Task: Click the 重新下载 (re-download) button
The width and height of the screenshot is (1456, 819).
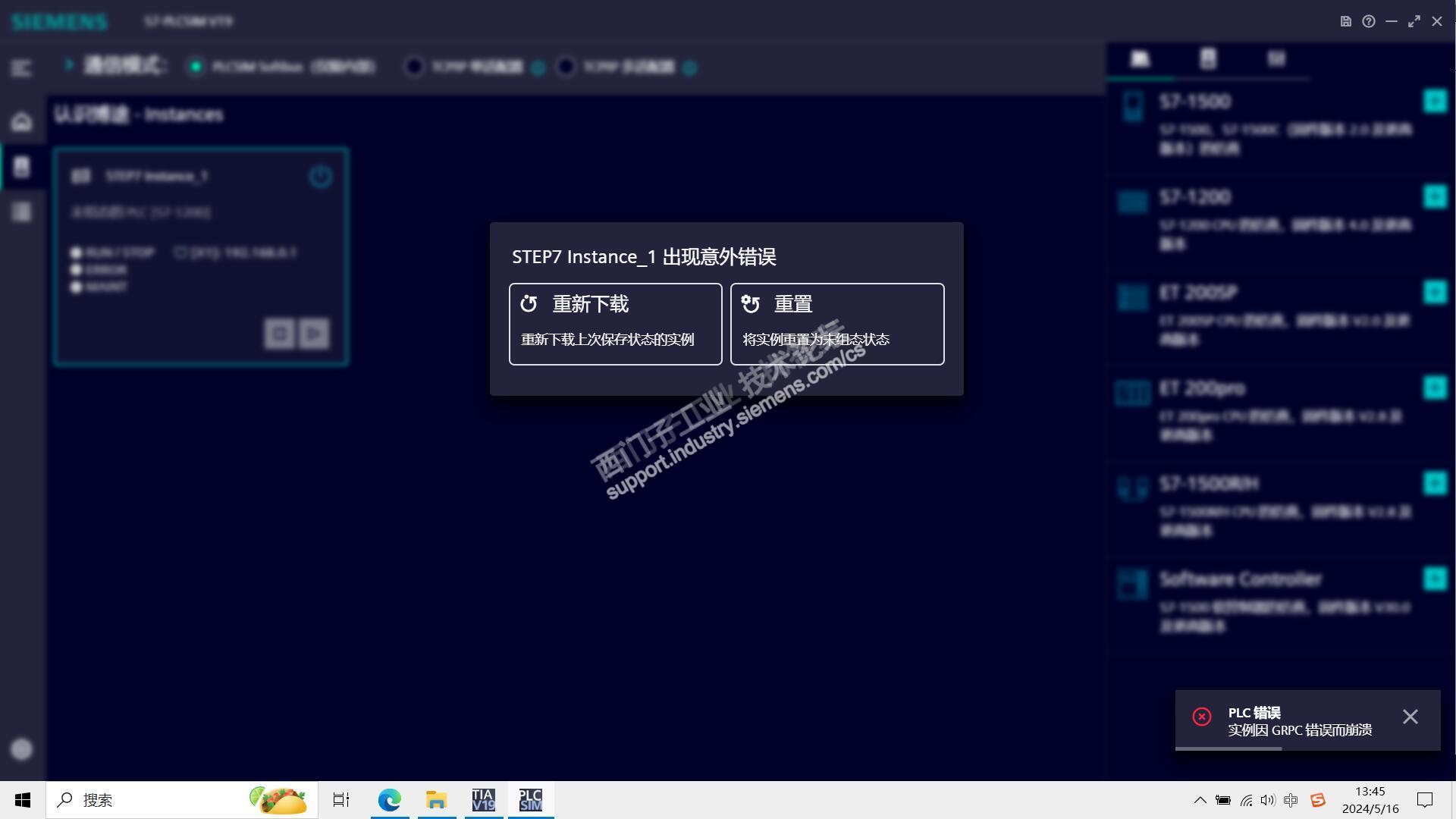Action: tap(615, 324)
